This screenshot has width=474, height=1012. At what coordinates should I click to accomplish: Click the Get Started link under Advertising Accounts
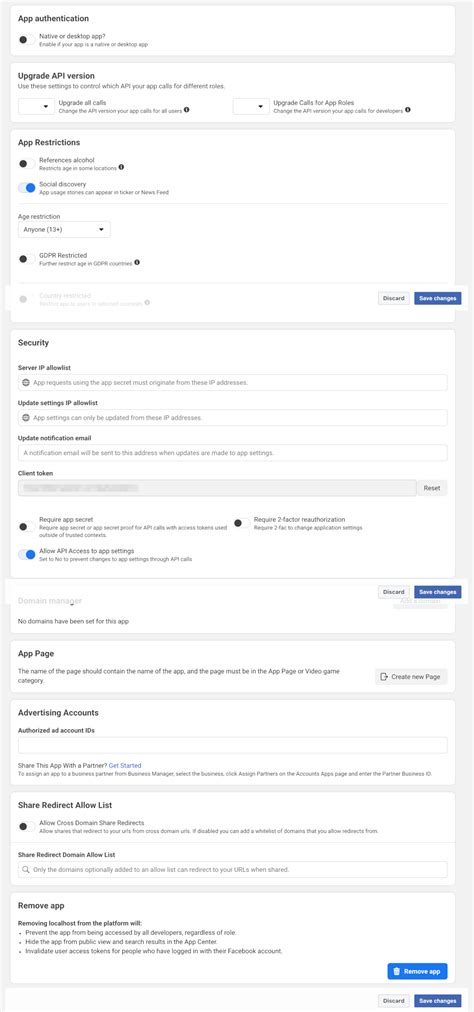point(125,765)
